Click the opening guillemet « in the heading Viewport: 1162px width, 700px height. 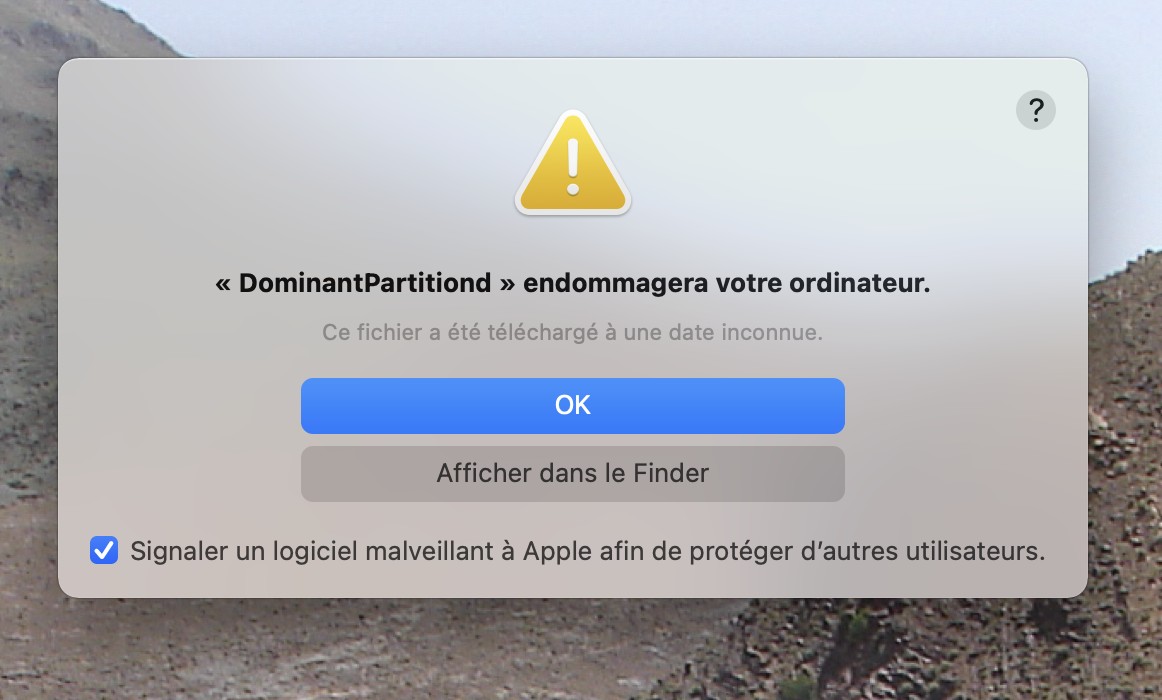coord(223,284)
